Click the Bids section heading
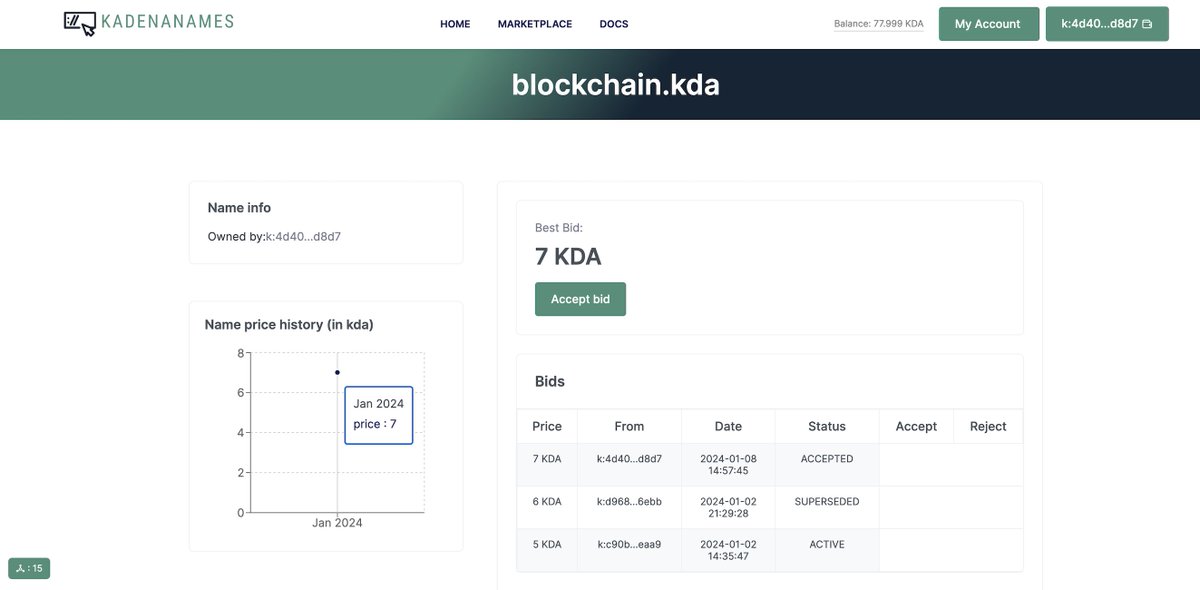 pos(550,382)
